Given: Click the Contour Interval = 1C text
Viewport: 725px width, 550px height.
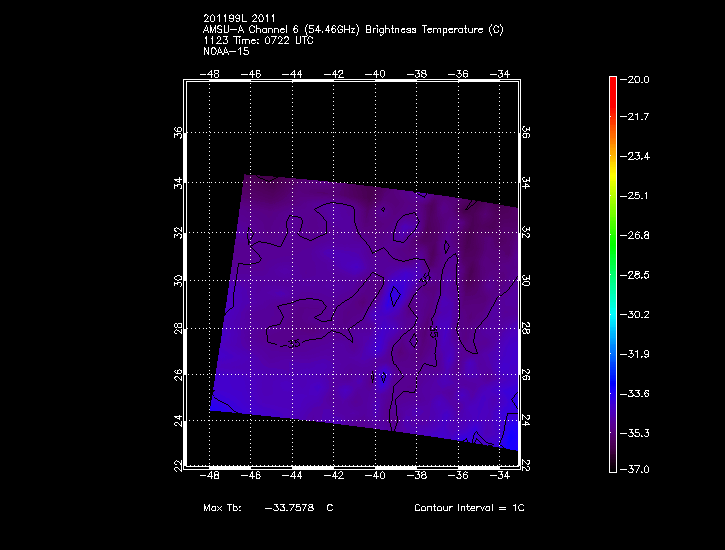Looking at the screenshot, I should (x=469, y=508).
